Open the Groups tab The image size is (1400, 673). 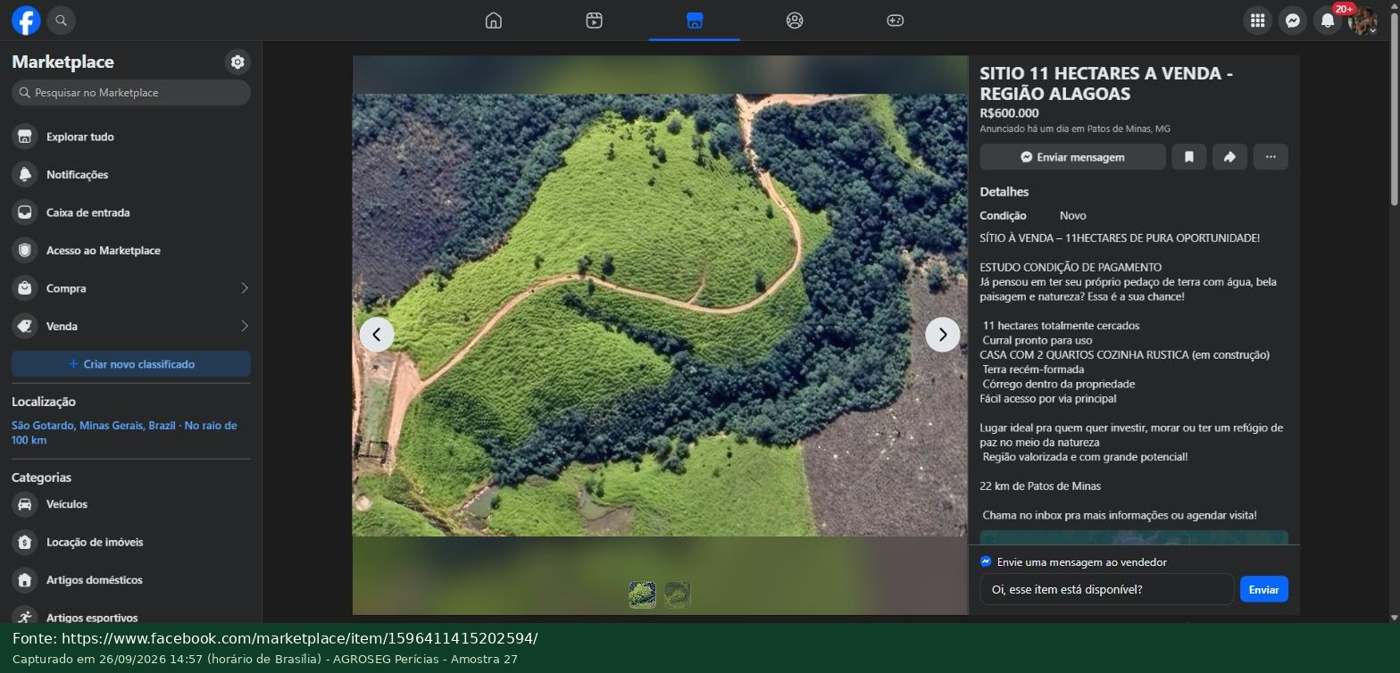[x=795, y=20]
